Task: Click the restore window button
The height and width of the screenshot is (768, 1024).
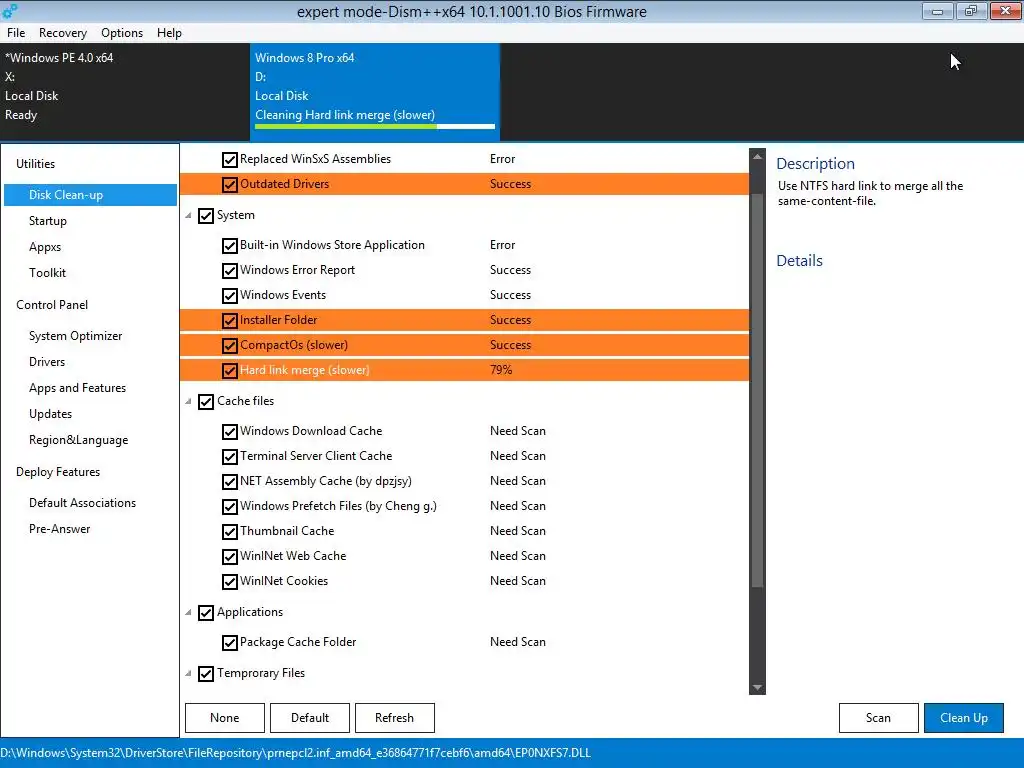Action: coord(971,11)
